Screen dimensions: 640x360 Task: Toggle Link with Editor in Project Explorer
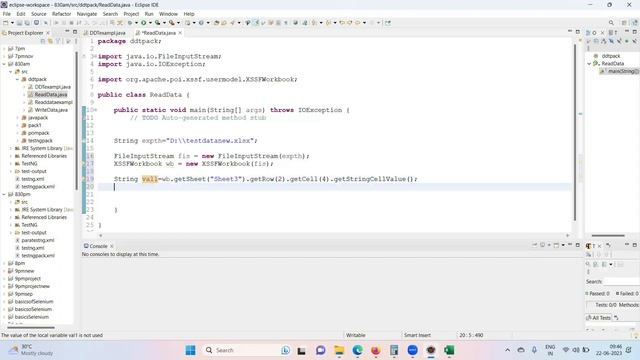pyautogui.click(x=50, y=41)
